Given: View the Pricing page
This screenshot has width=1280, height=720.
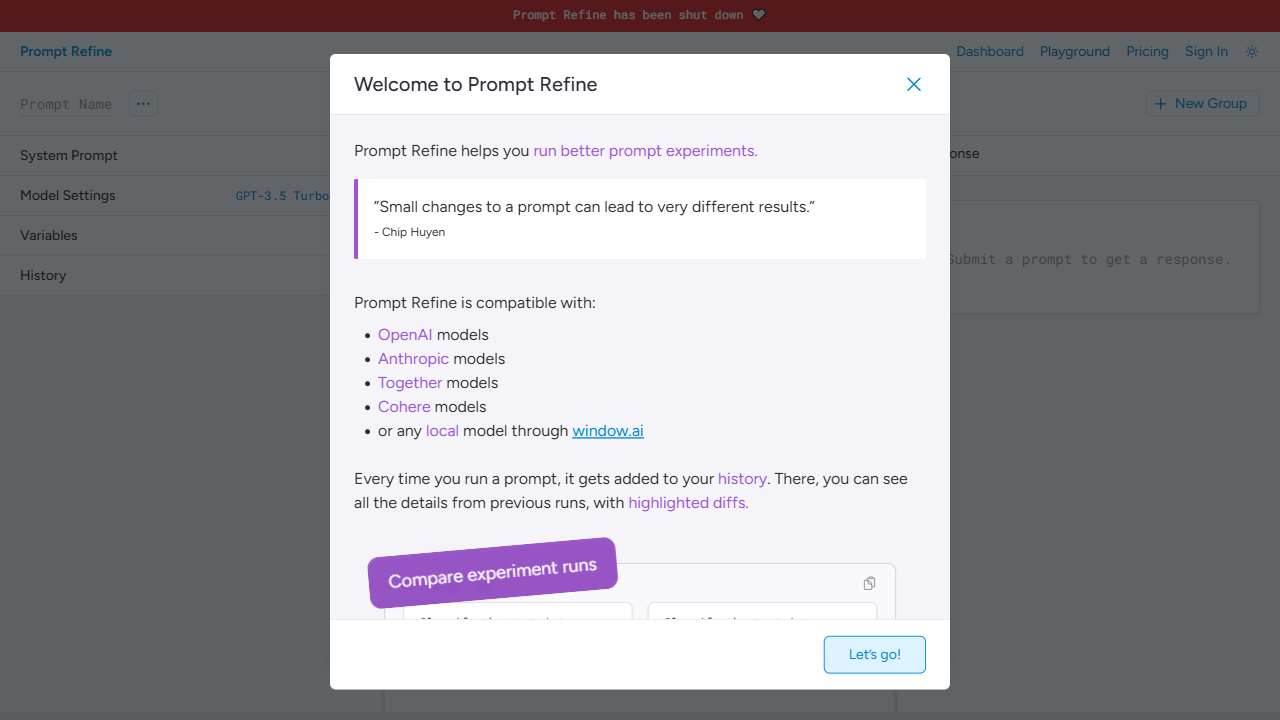Looking at the screenshot, I should (1147, 51).
